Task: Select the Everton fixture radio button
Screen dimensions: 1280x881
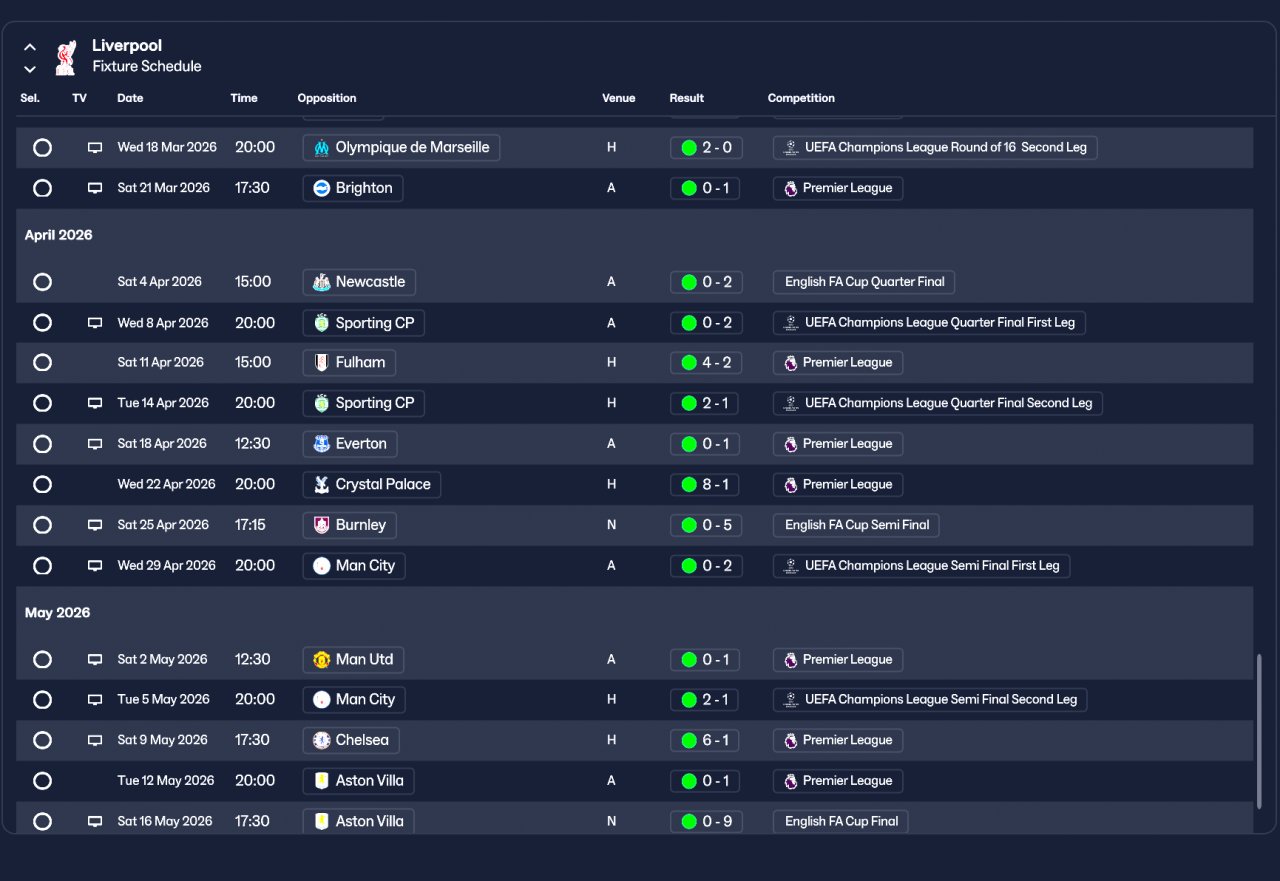Action: tap(42, 444)
